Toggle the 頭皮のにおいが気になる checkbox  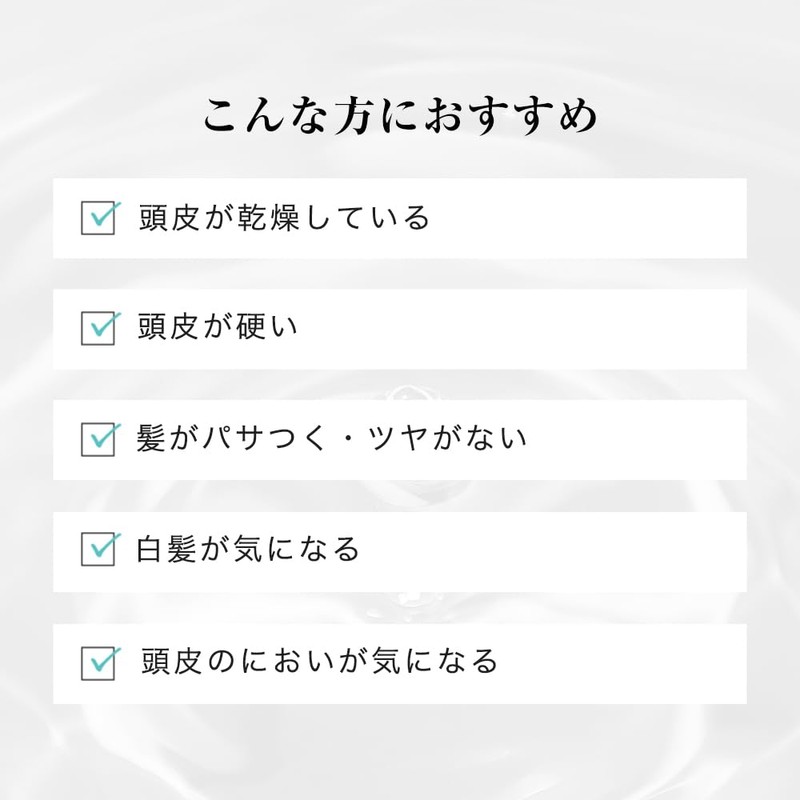pos(98,663)
